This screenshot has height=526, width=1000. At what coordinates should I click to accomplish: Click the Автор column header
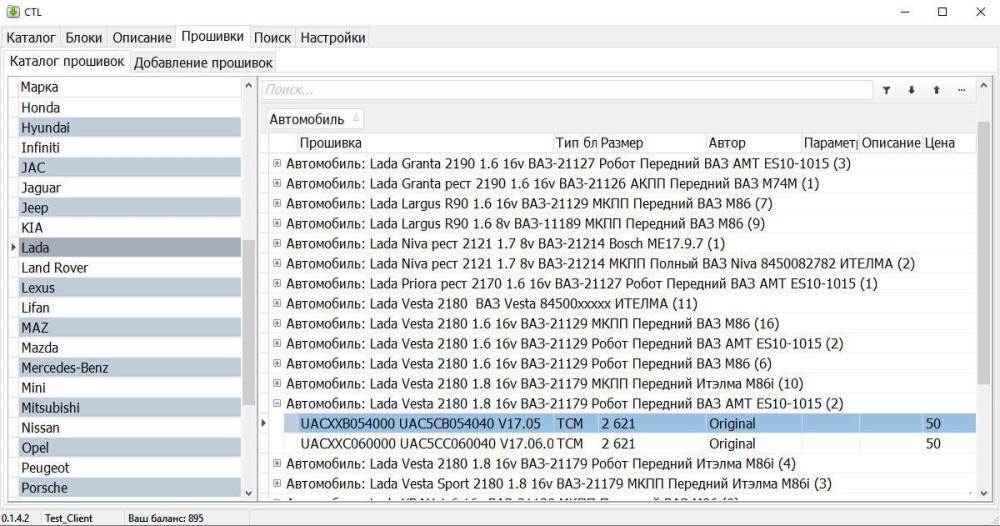tap(727, 143)
